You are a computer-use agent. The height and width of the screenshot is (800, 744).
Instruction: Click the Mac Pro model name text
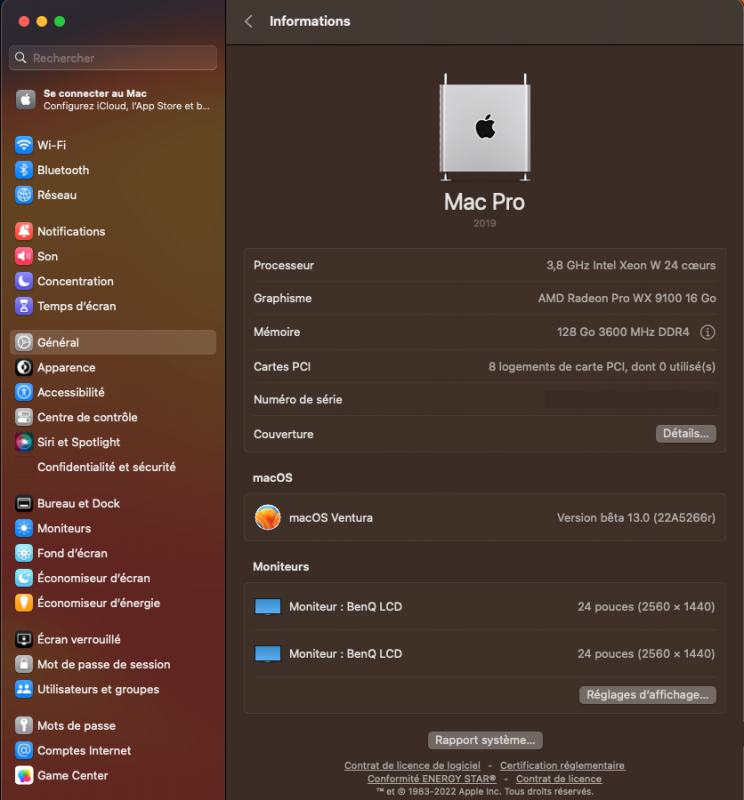coord(484,202)
